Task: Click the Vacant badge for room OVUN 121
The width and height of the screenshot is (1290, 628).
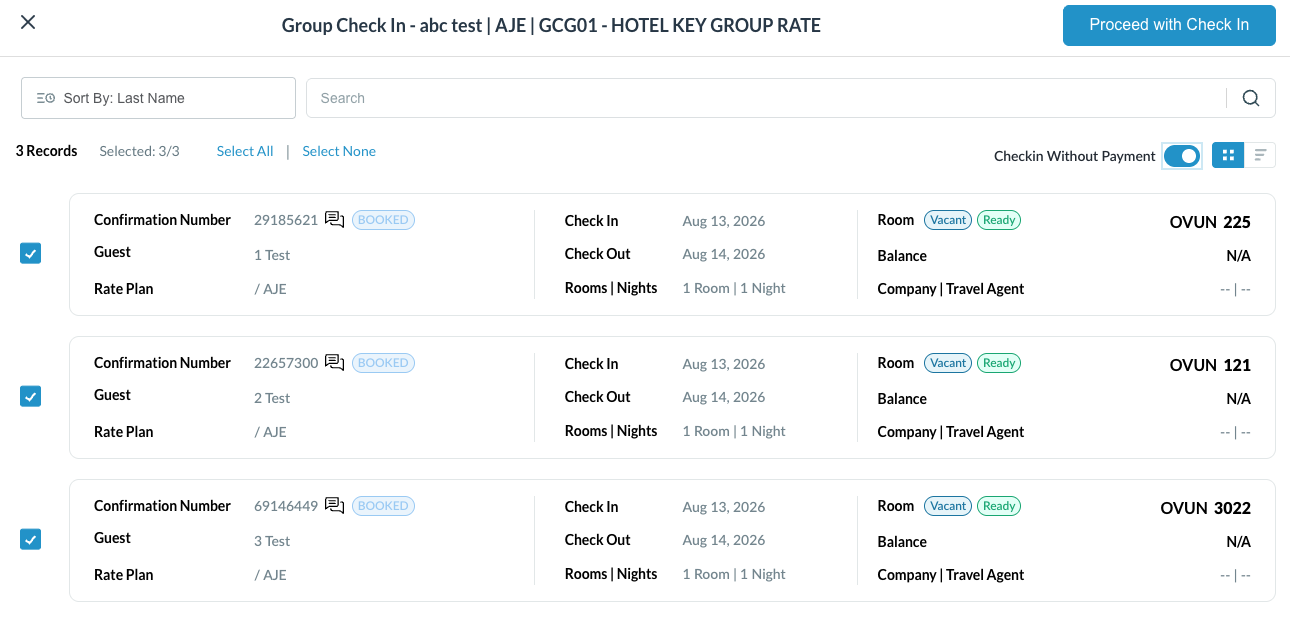Action: click(x=948, y=363)
